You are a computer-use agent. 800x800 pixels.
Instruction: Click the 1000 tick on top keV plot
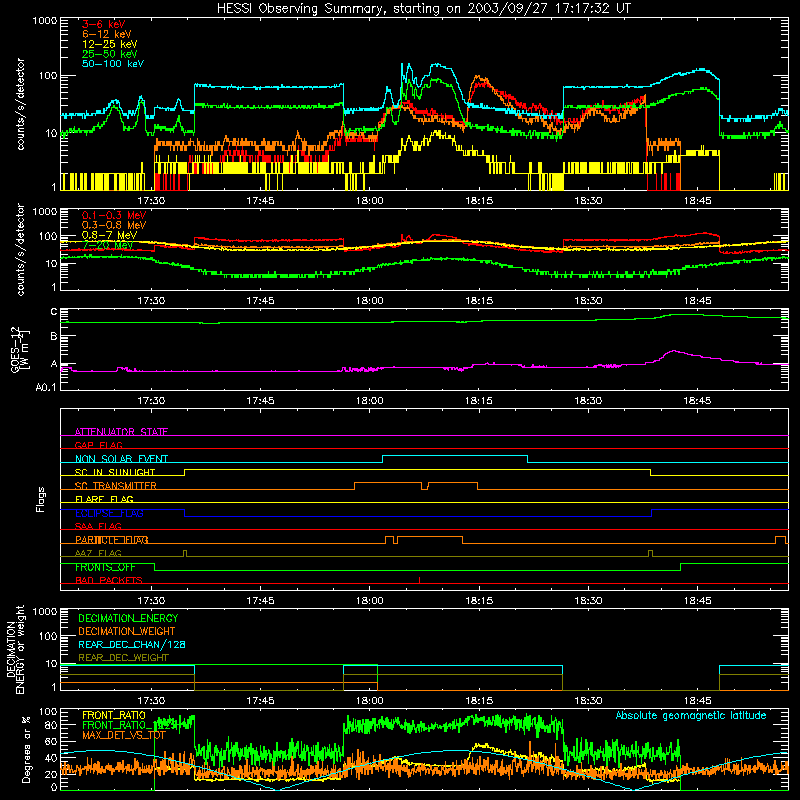(x=45, y=21)
